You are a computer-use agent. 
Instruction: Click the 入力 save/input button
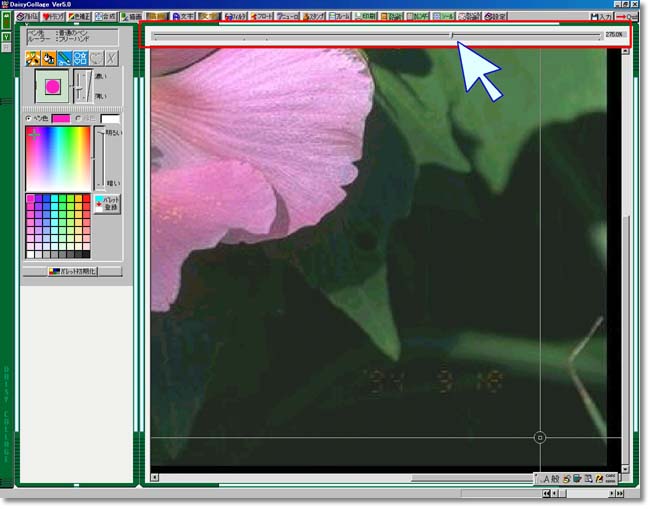tap(601, 17)
